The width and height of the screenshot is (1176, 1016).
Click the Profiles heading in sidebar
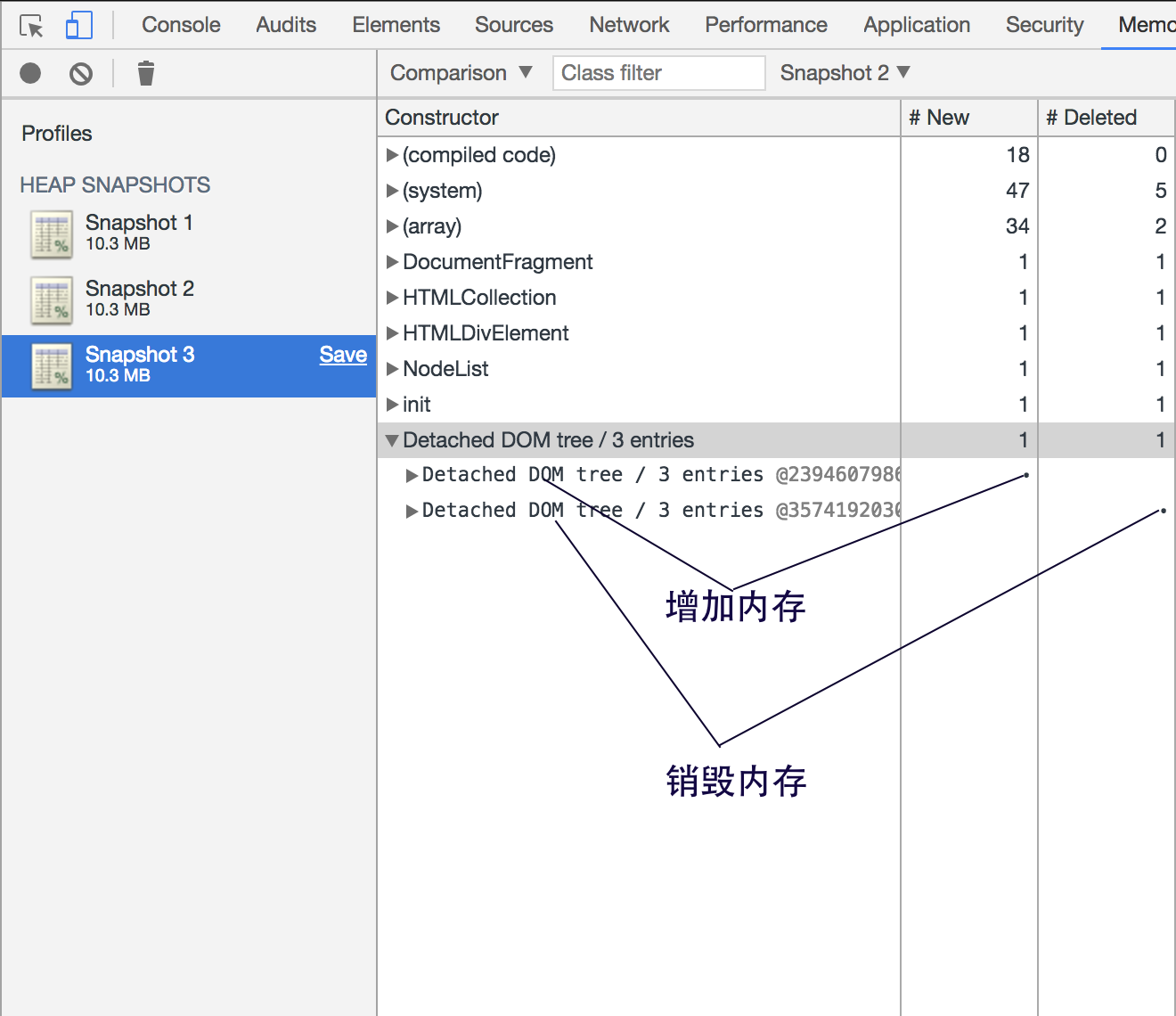[57, 134]
